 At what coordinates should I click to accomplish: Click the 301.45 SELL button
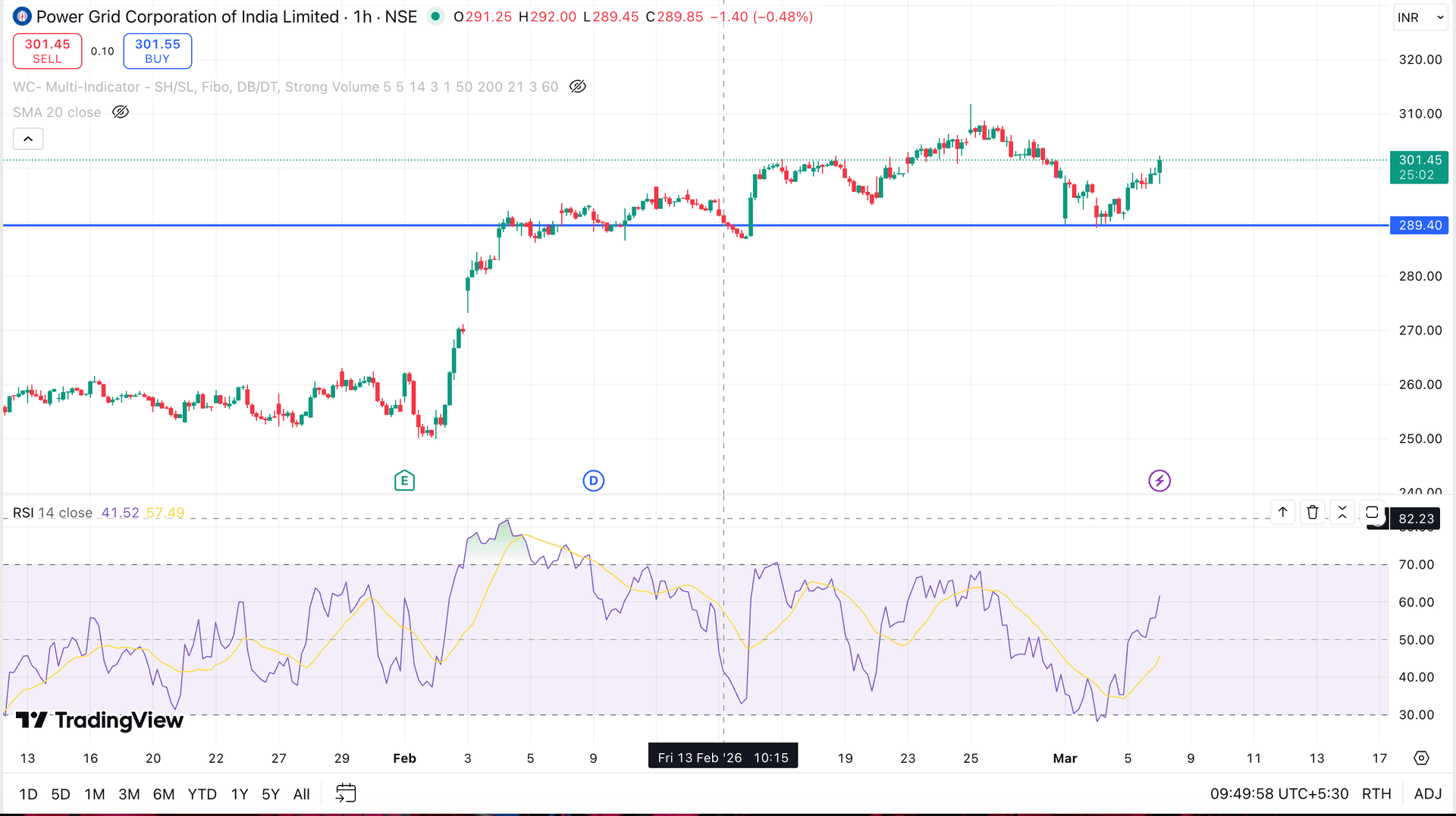point(47,52)
